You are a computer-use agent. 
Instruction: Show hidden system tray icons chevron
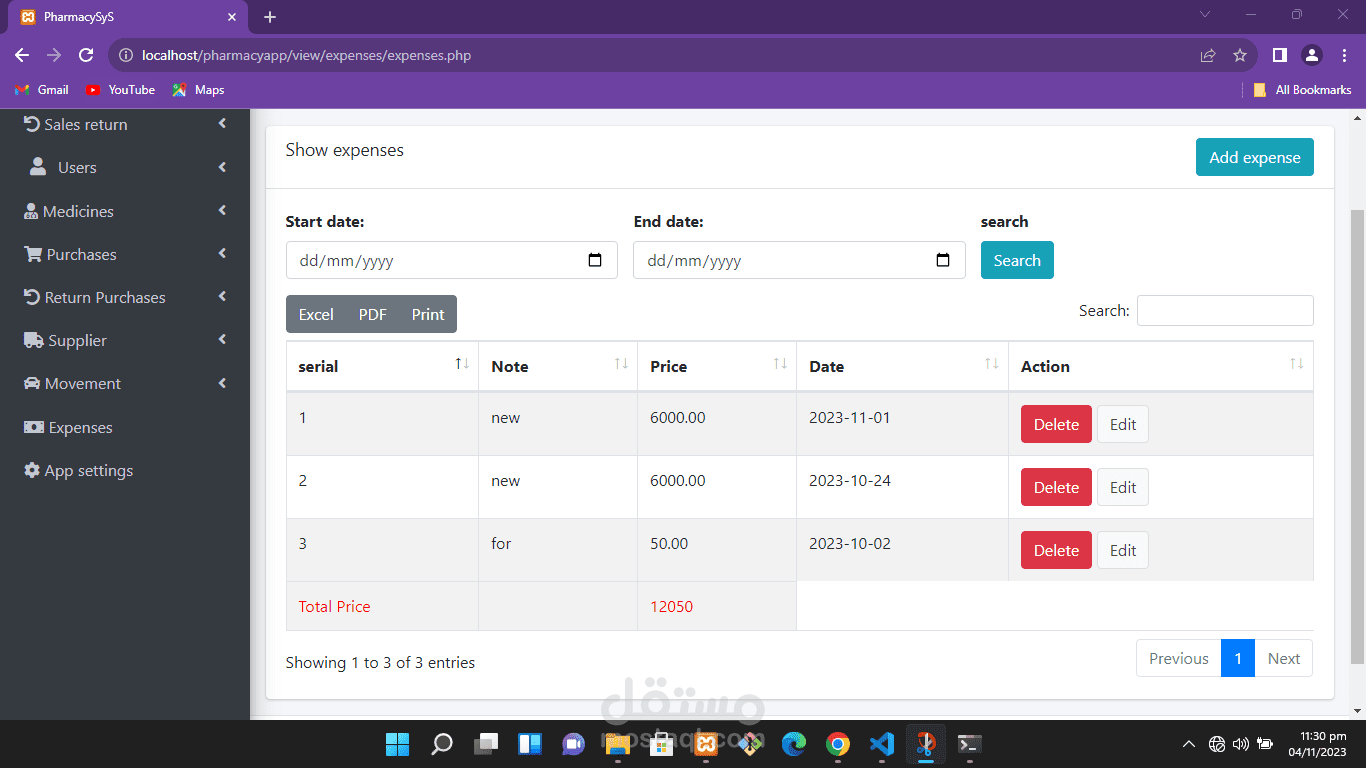(x=1188, y=744)
